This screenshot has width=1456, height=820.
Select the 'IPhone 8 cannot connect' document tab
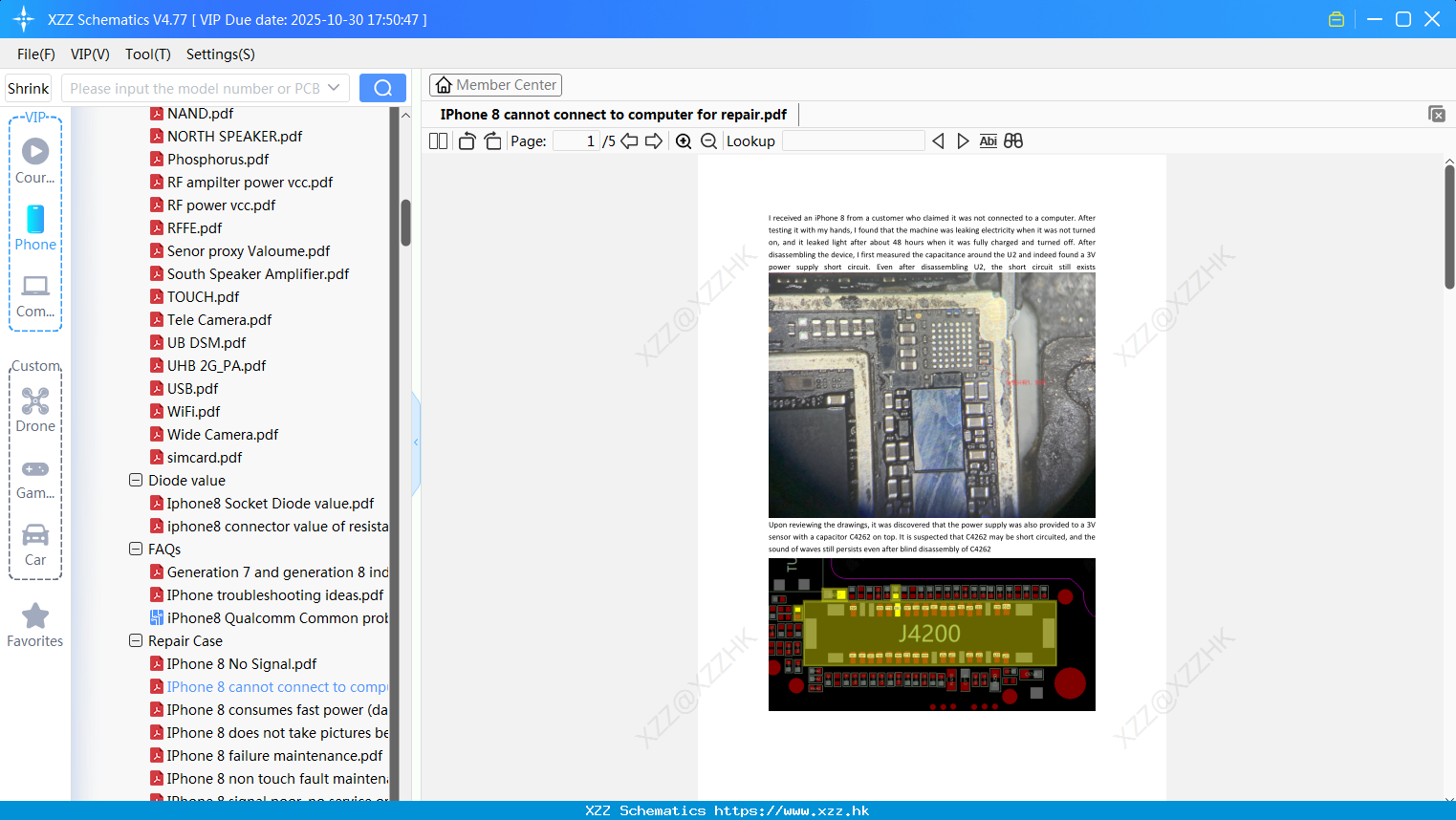pos(613,115)
